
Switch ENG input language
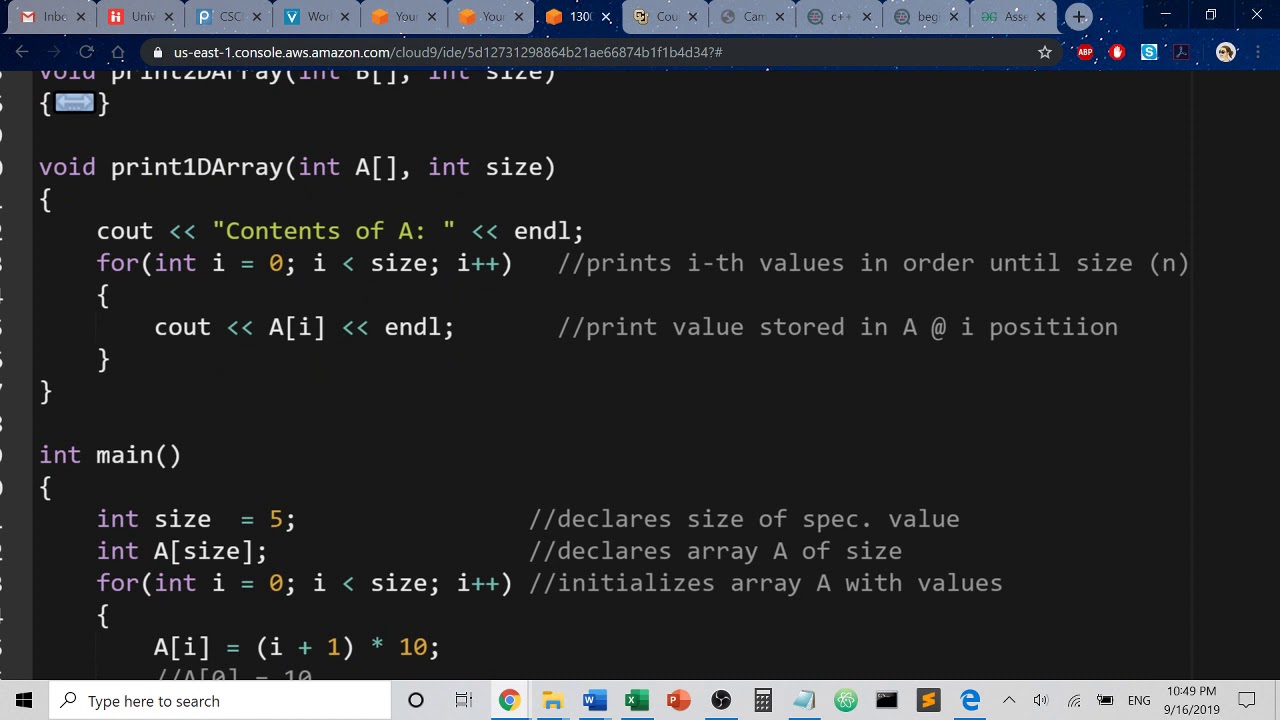tap(1139, 700)
